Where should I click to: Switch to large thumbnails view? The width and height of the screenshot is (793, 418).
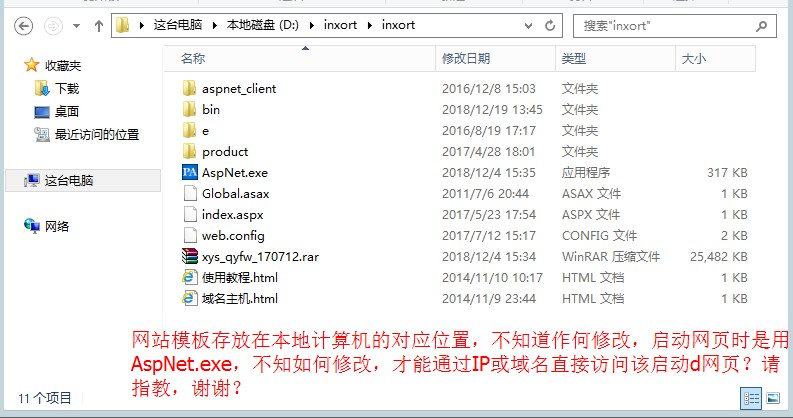pos(774,399)
